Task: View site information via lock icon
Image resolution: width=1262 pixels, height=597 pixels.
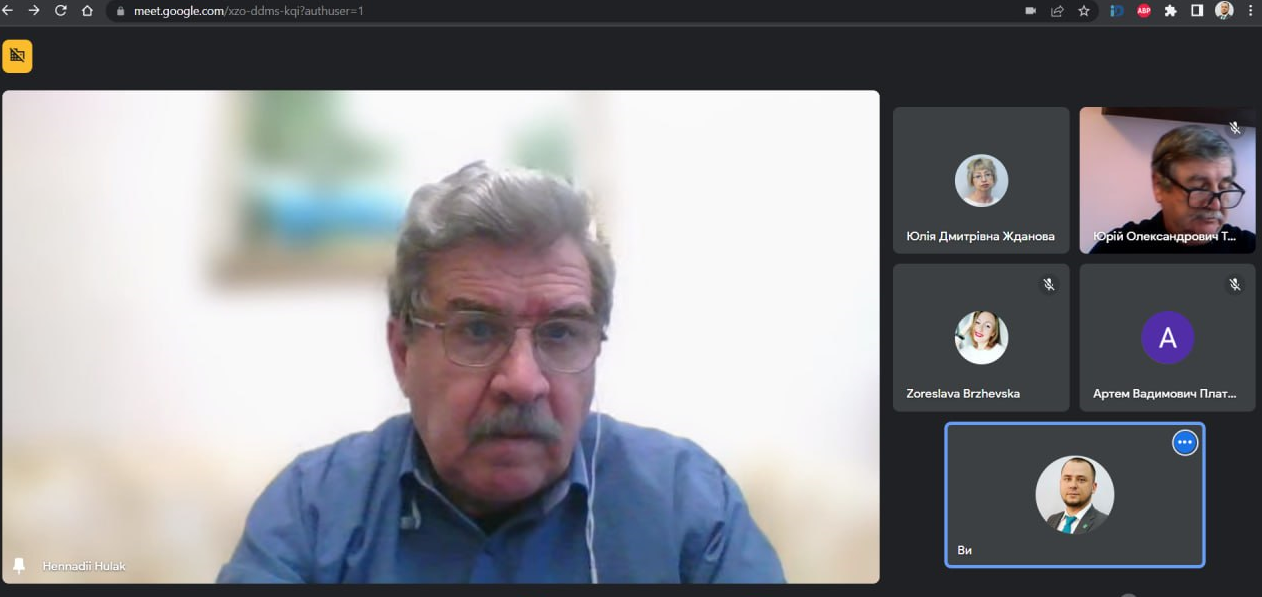Action: [x=120, y=11]
